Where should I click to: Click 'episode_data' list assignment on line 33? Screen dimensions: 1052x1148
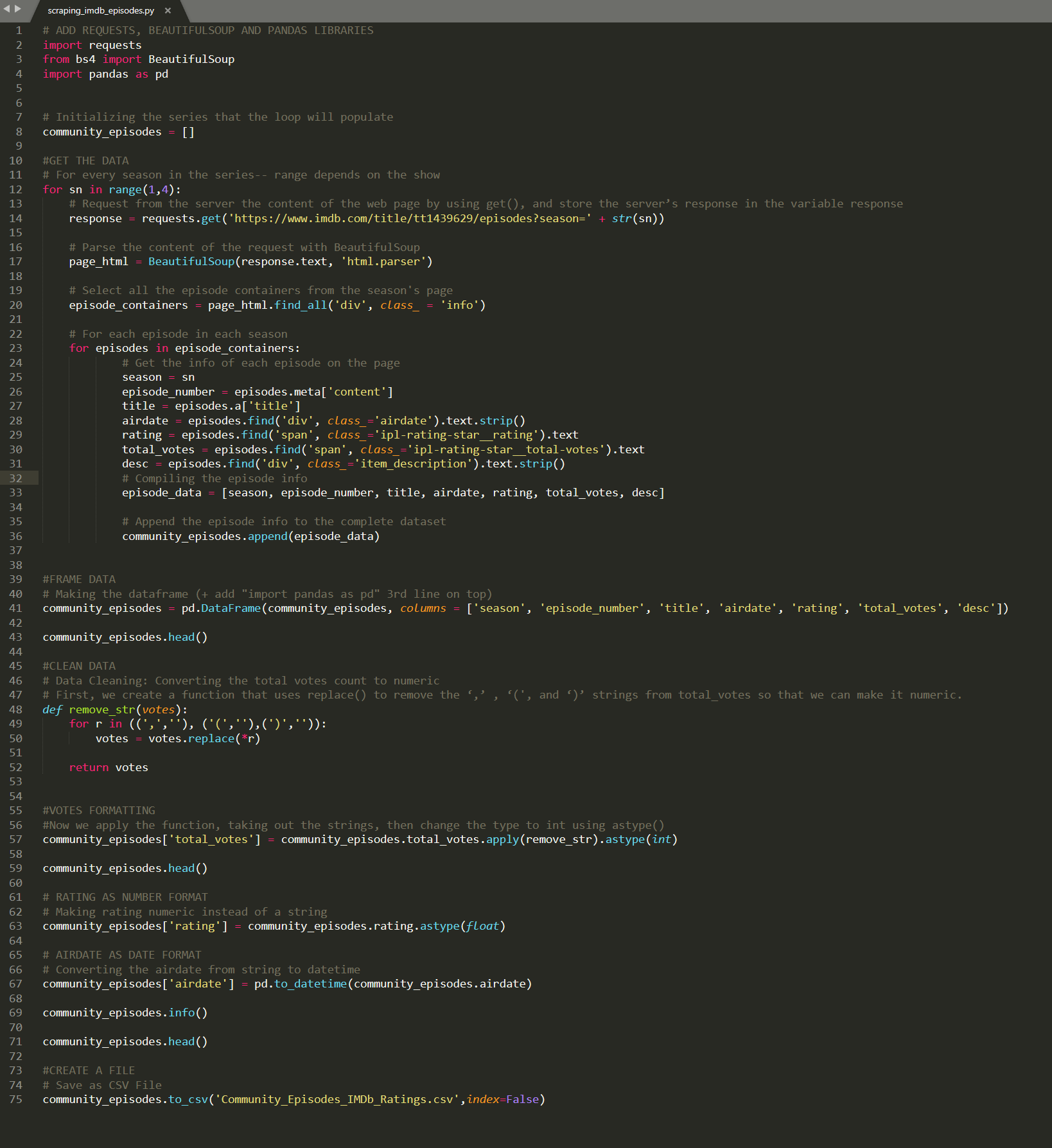(161, 492)
